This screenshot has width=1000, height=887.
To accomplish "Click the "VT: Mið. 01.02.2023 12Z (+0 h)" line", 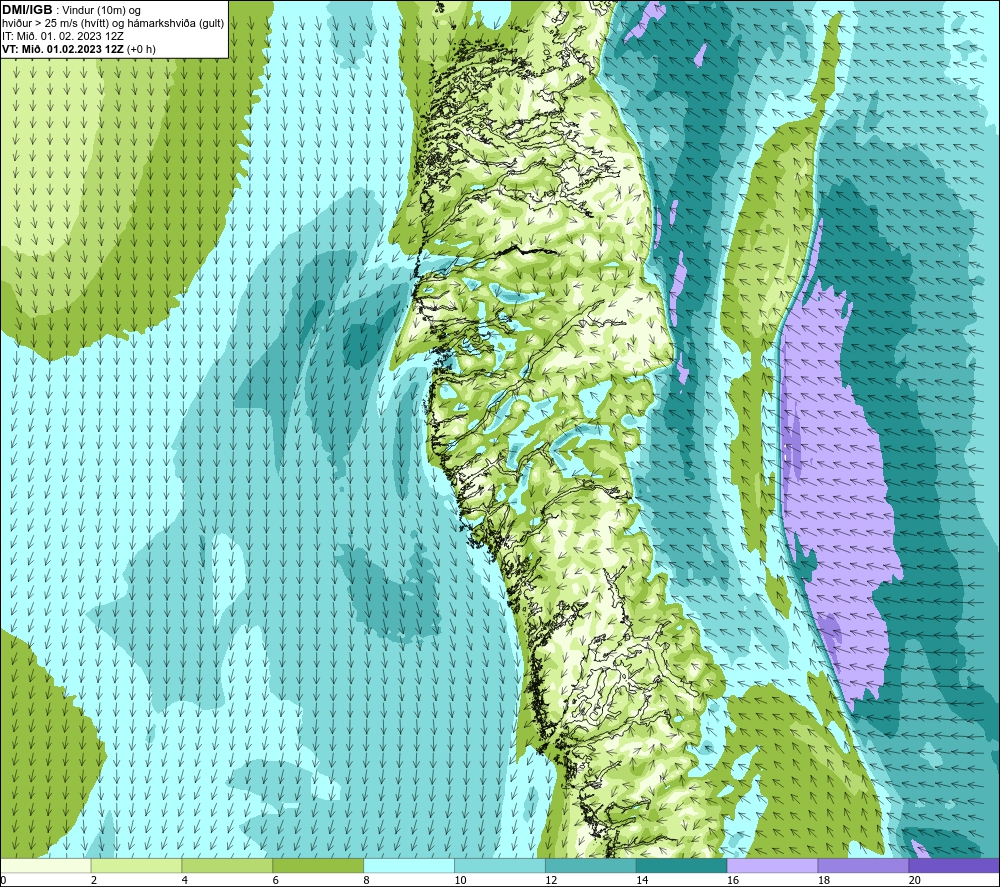I will pos(78,49).
